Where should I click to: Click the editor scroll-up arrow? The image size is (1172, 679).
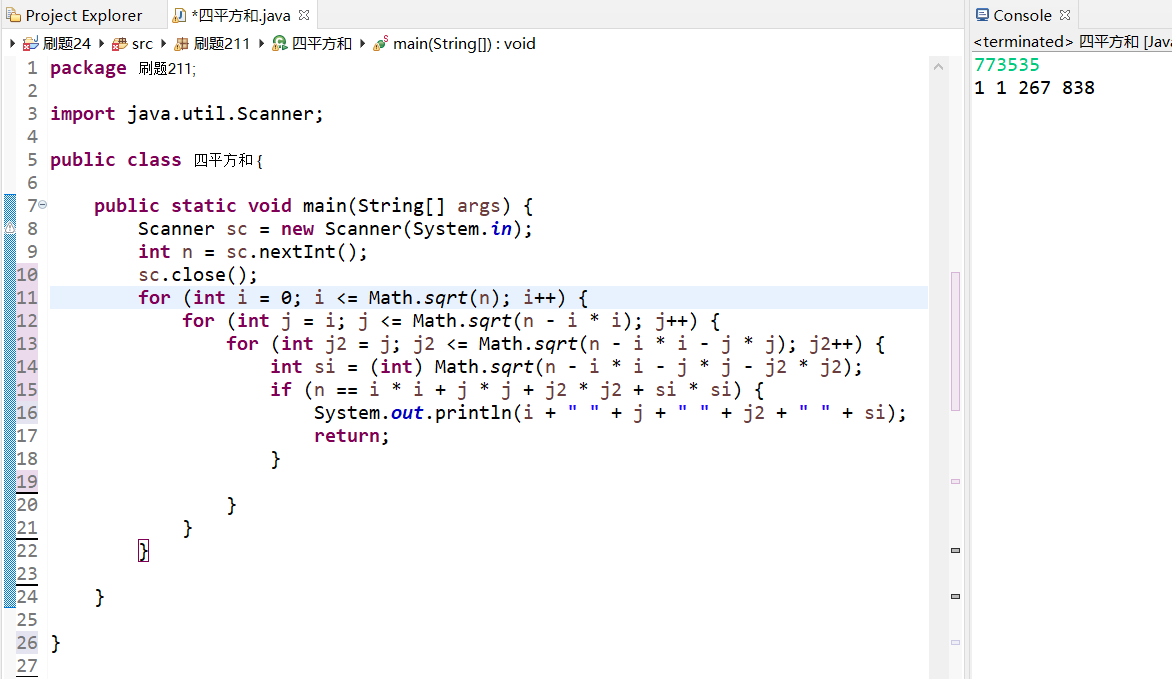(938, 67)
